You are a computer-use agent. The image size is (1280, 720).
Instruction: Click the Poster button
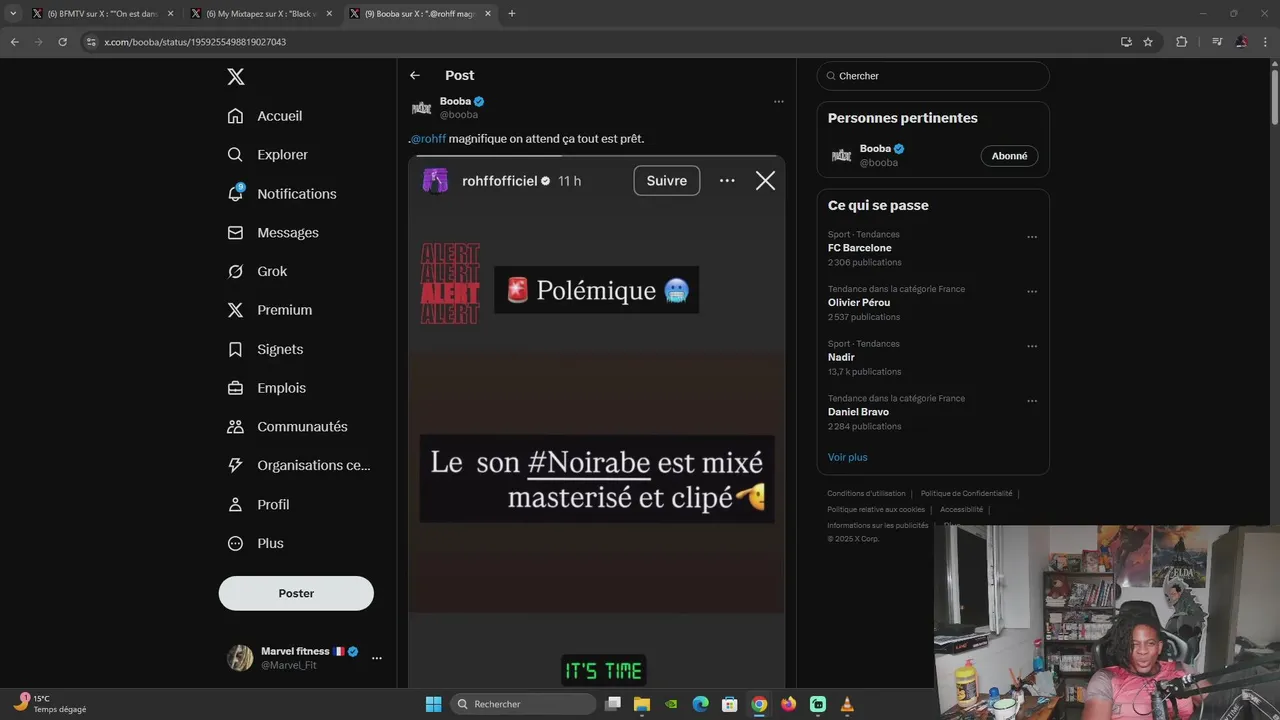point(296,593)
